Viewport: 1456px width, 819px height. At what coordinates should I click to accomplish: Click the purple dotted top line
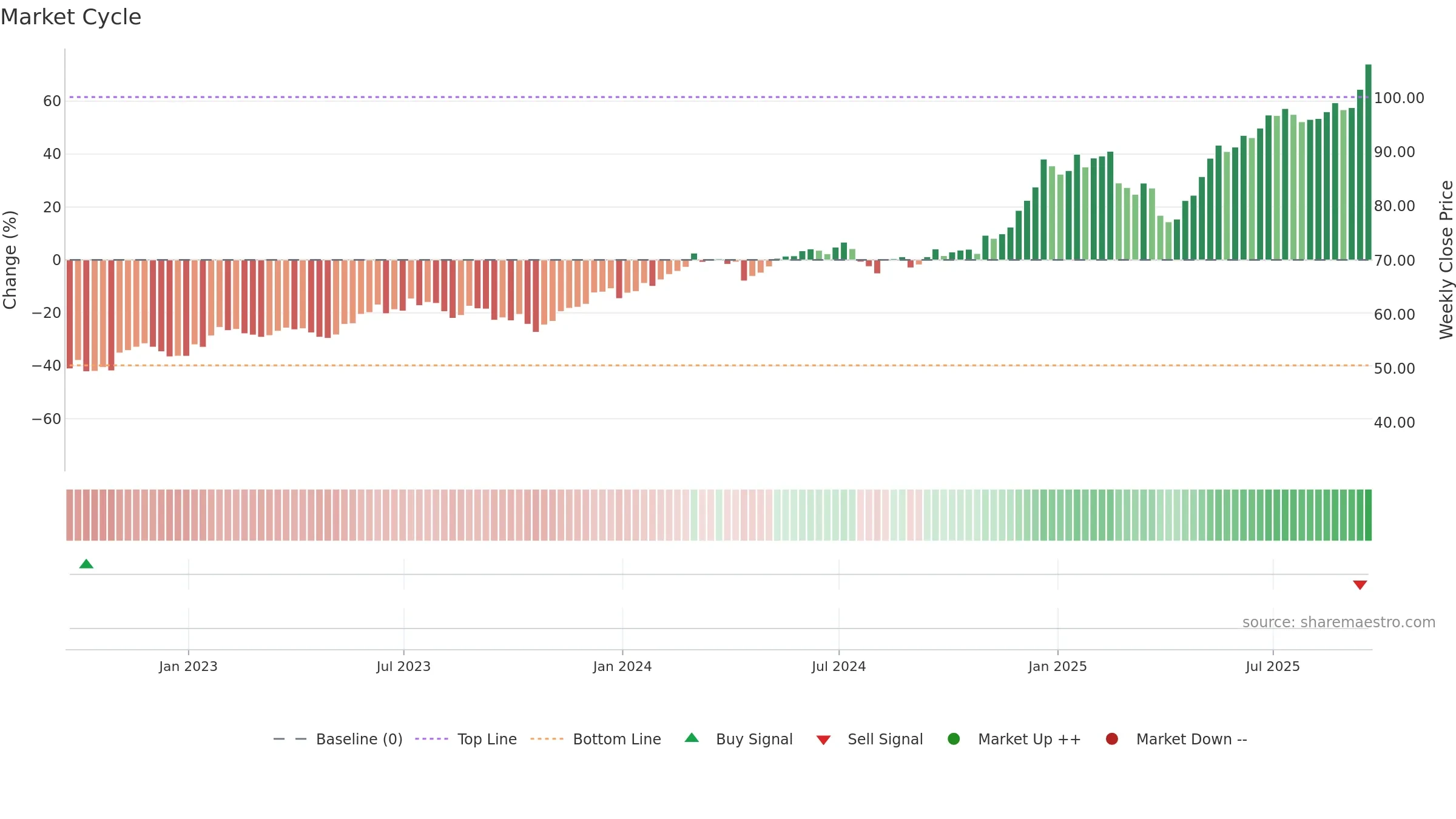719,97
